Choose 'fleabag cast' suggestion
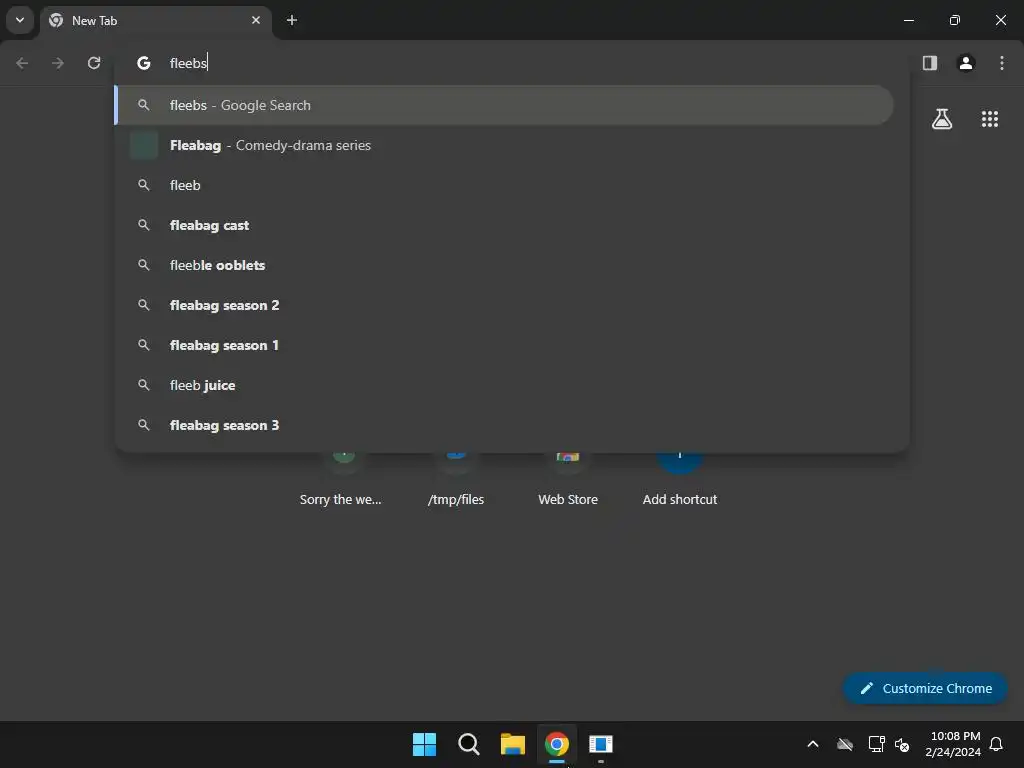This screenshot has height=768, width=1024. [x=504, y=225]
